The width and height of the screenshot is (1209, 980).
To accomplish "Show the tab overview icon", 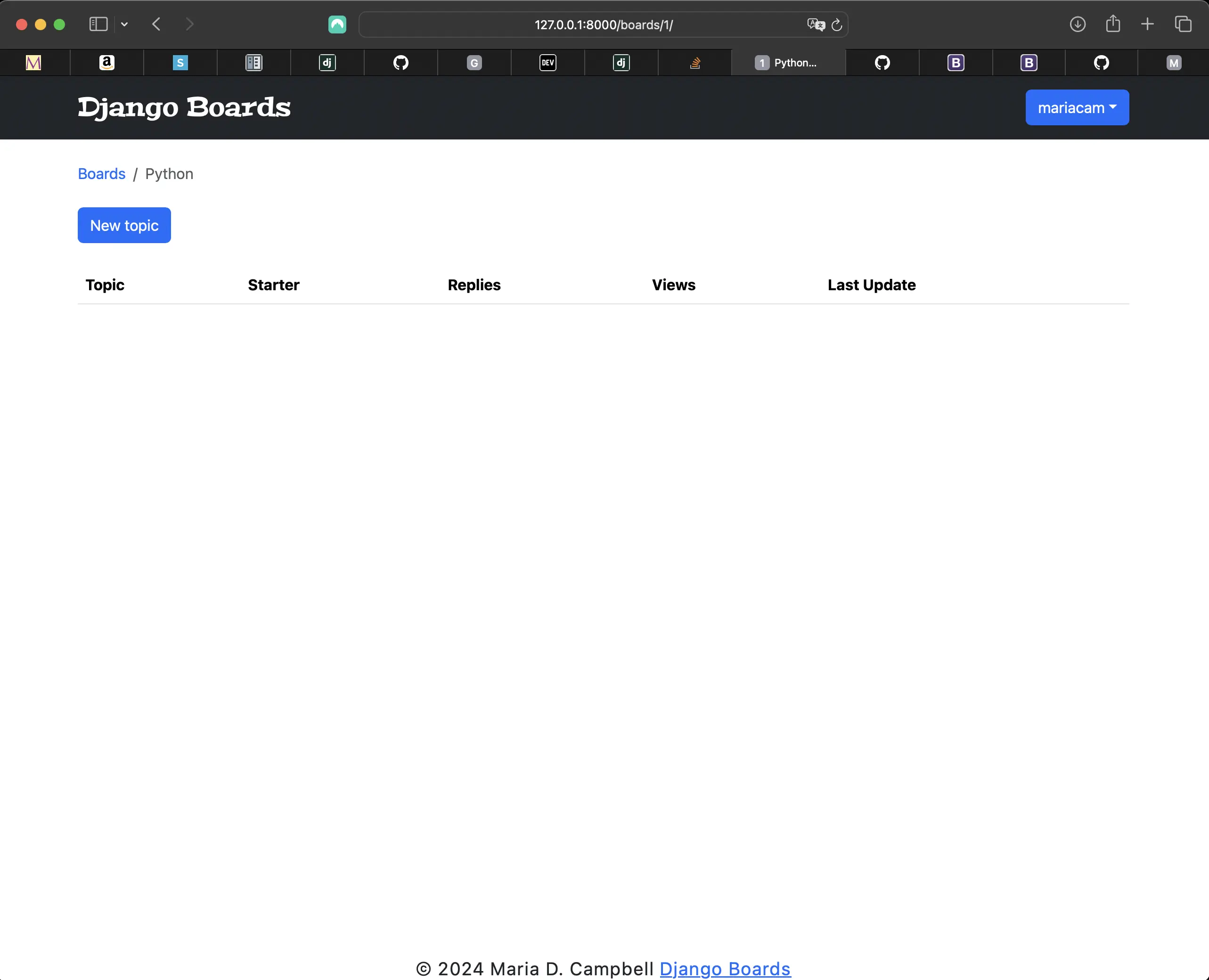I will click(x=1183, y=24).
